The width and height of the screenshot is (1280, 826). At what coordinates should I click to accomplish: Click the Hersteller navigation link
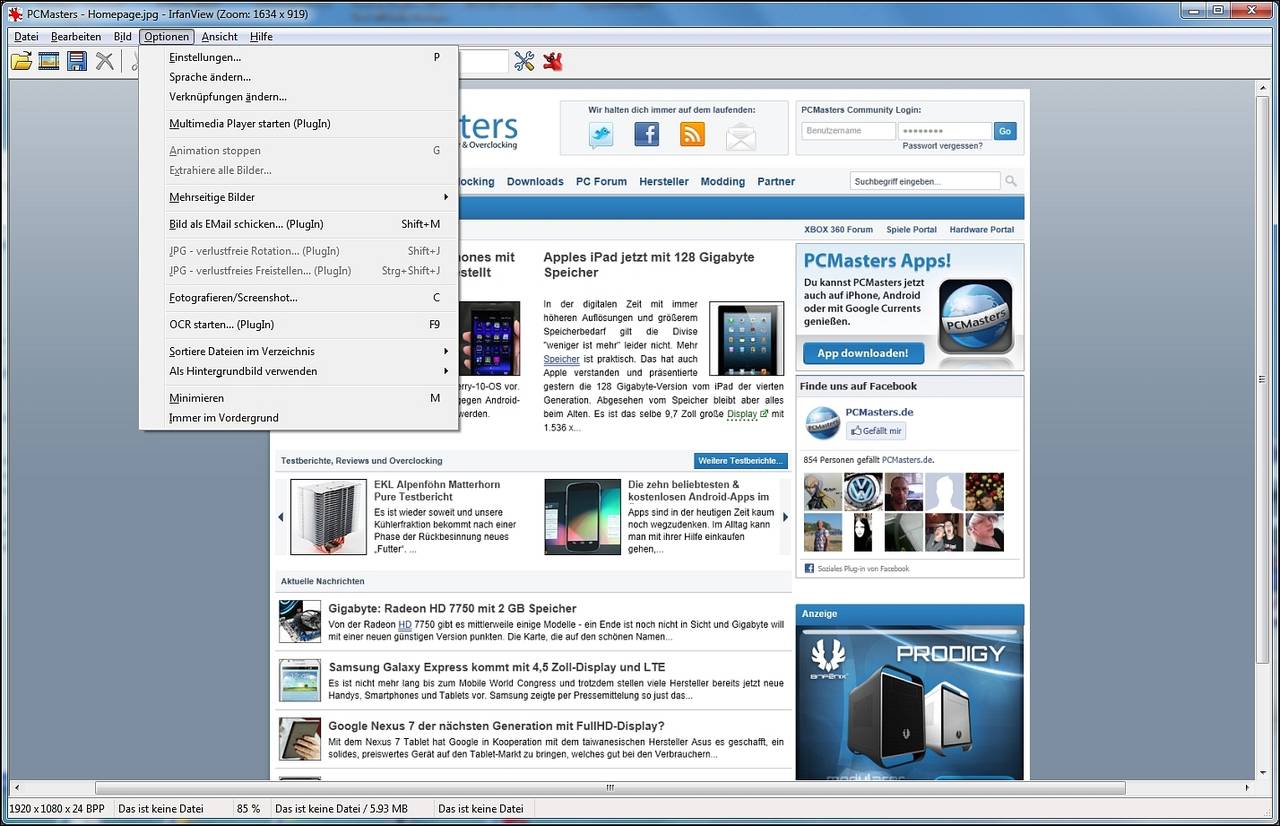(664, 182)
